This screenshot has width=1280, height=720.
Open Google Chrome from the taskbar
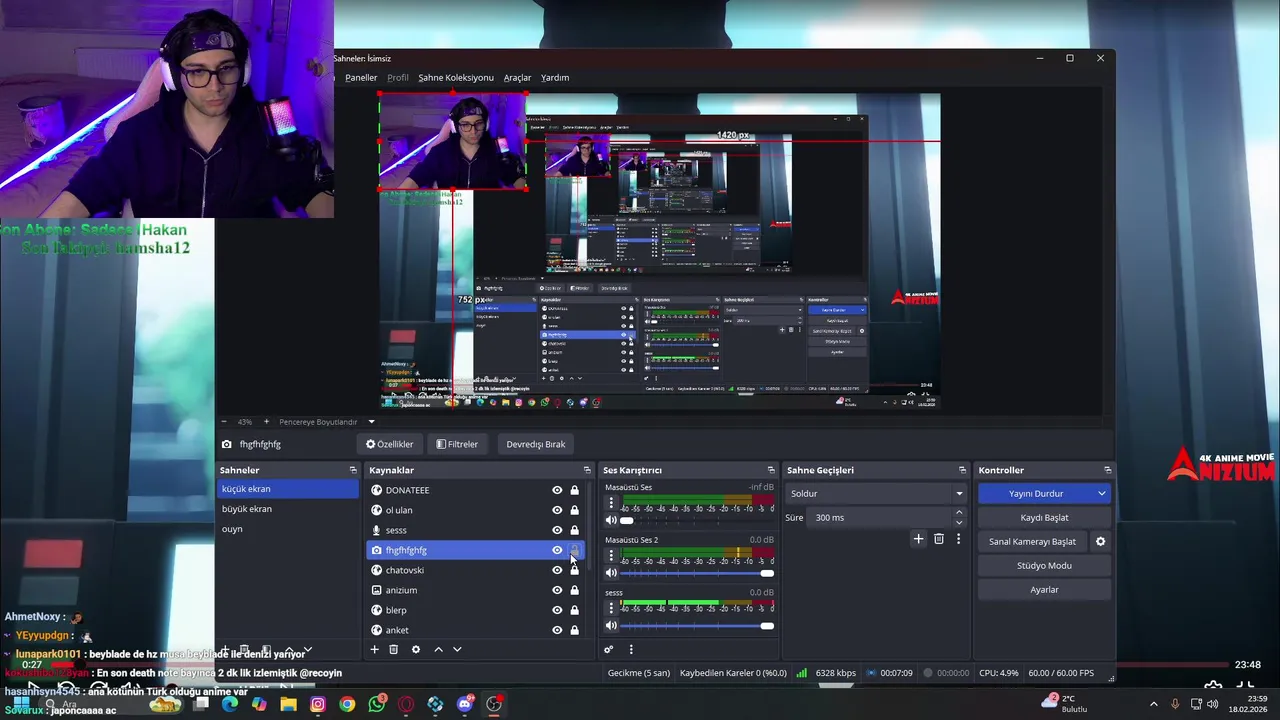[x=347, y=704]
